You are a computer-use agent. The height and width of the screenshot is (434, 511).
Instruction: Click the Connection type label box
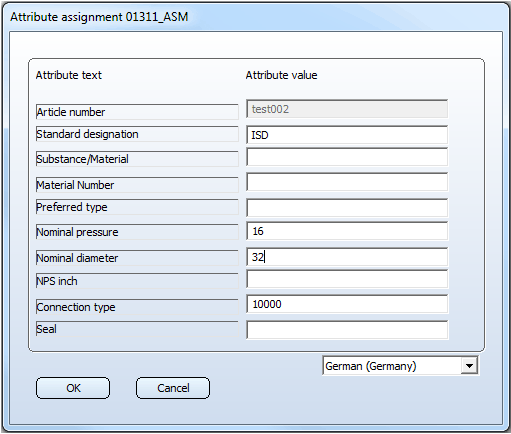137,307
